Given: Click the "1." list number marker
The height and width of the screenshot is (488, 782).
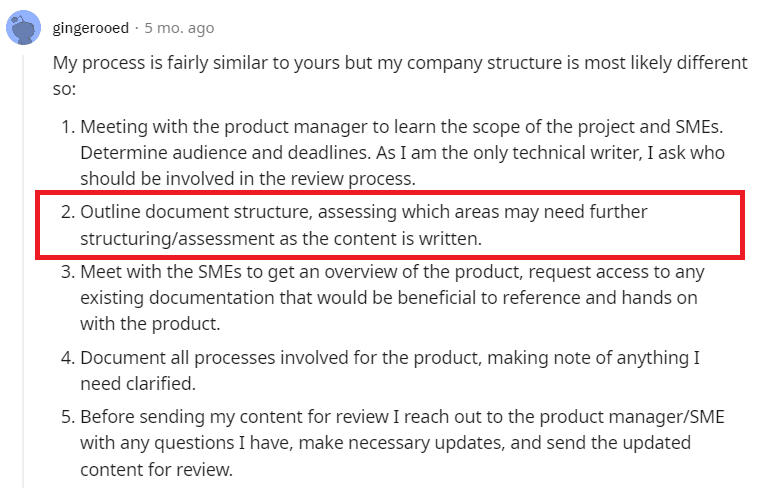Looking at the screenshot, I should 66,127.
